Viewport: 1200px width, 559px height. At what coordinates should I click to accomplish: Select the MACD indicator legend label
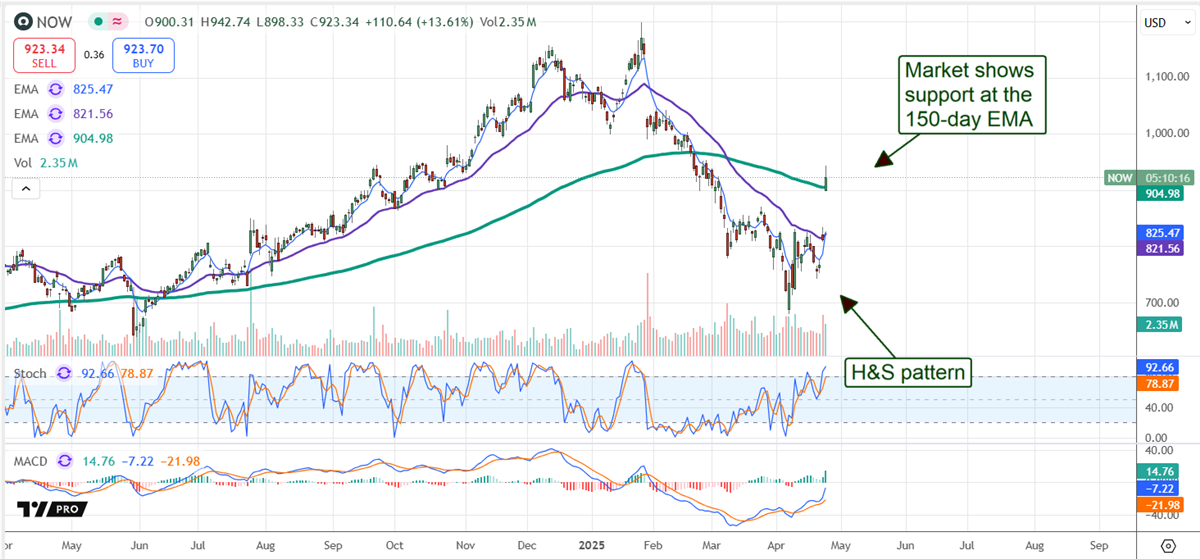click(32, 461)
